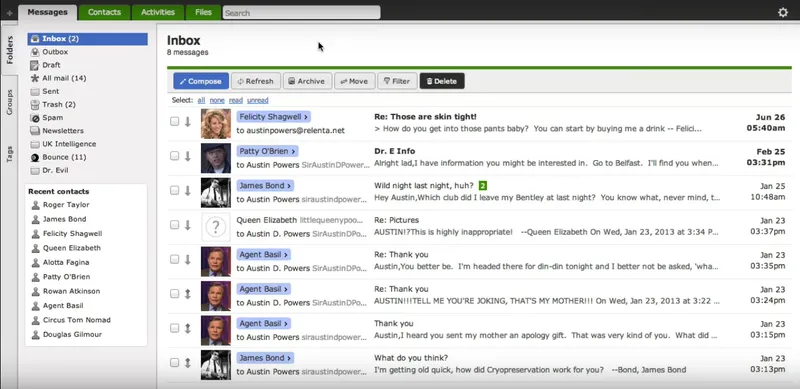The width and height of the screenshot is (800, 389).
Task: Click the Delete button
Action: pyautogui.click(x=442, y=81)
